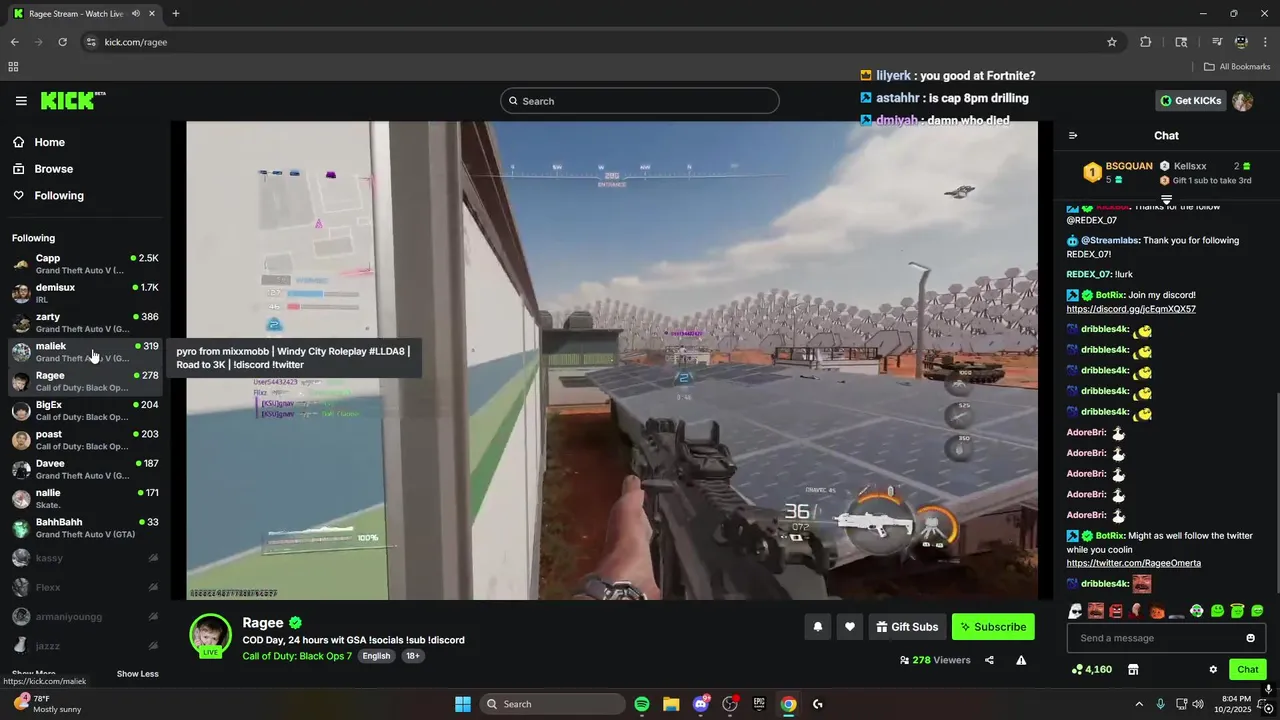Screen dimensions: 1280x720
Task: Open offline channel armaniyoungg
Action: pyautogui.click(x=85, y=616)
